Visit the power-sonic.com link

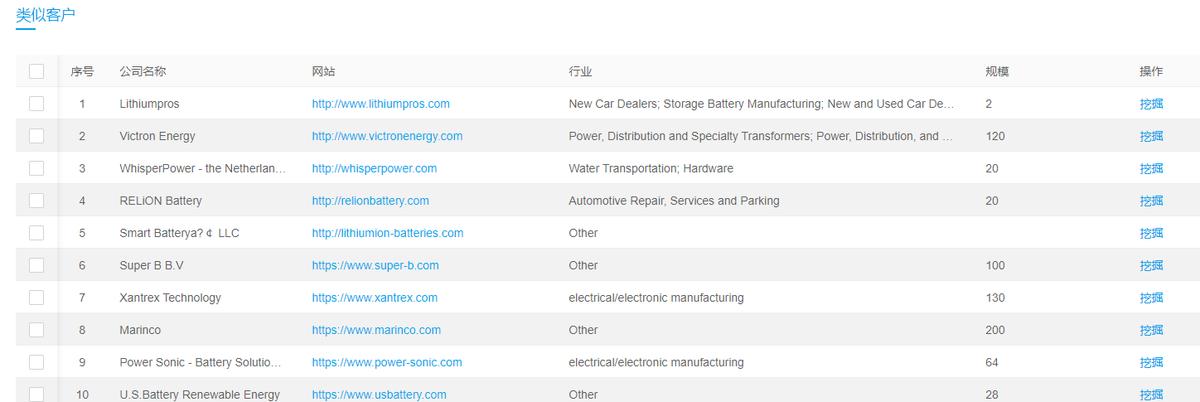pos(386,362)
